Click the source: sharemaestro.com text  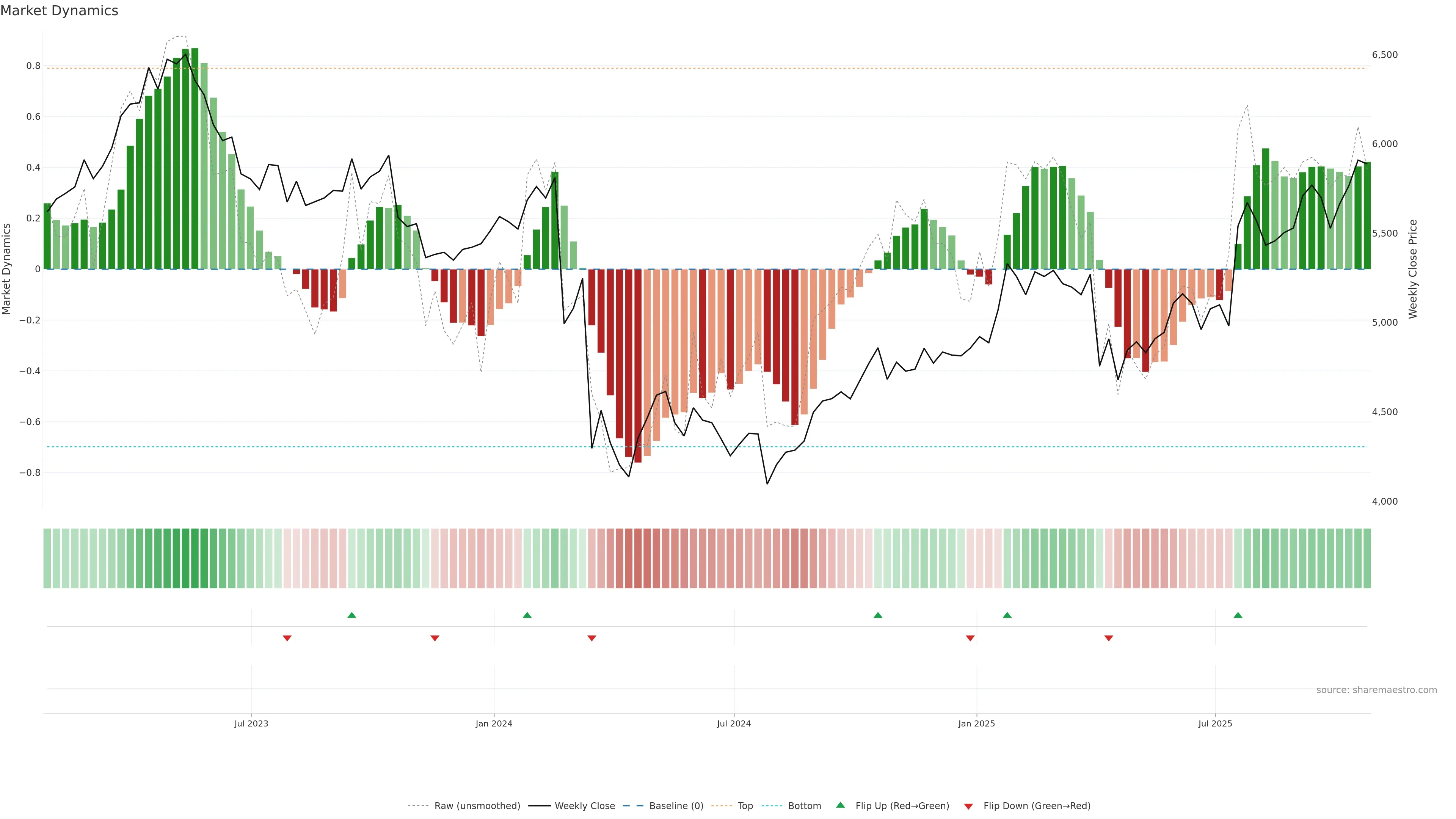(x=1376, y=690)
